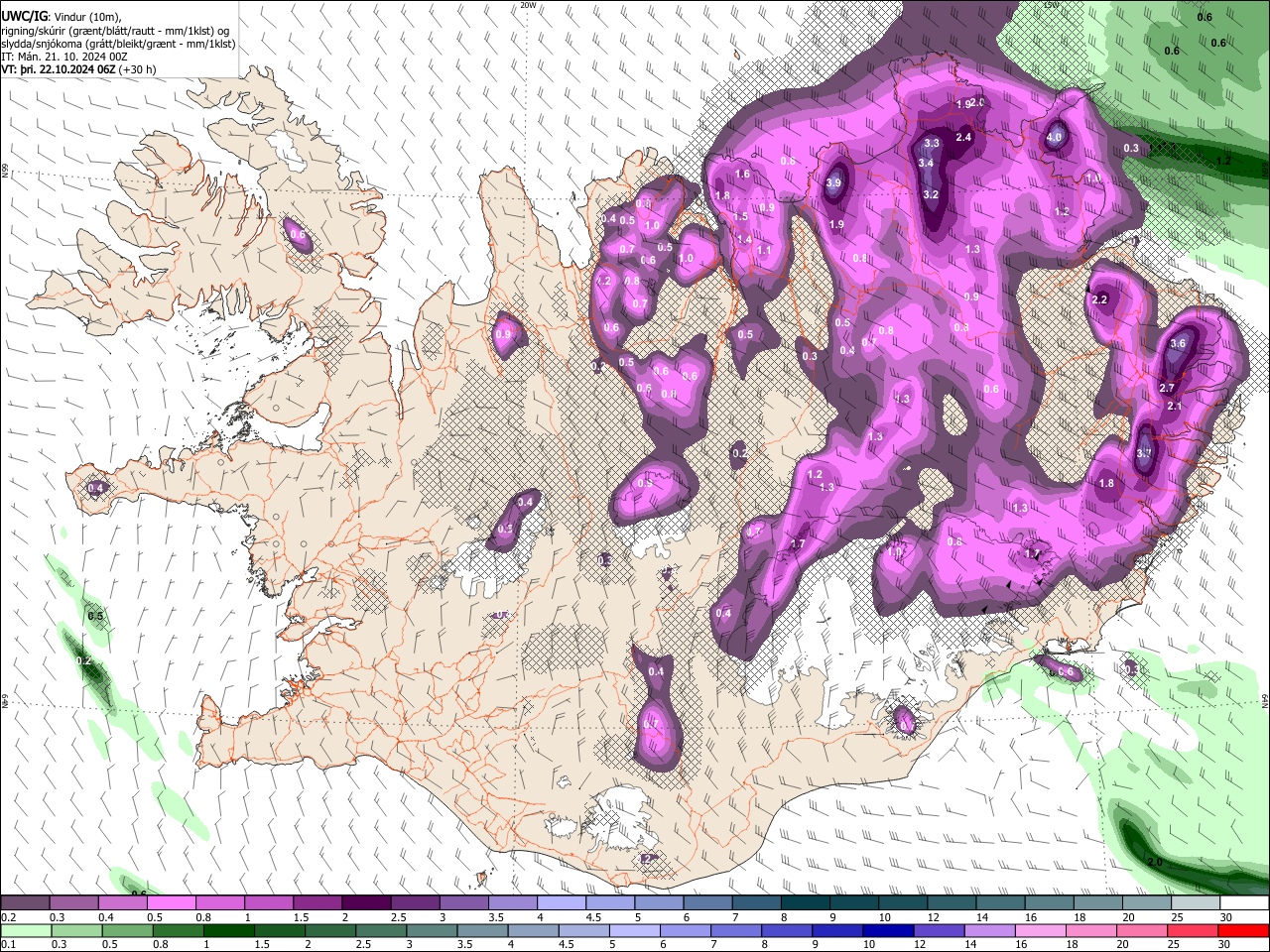
Task: Click the 3.2 value in the northern snow area
Action: [x=931, y=194]
